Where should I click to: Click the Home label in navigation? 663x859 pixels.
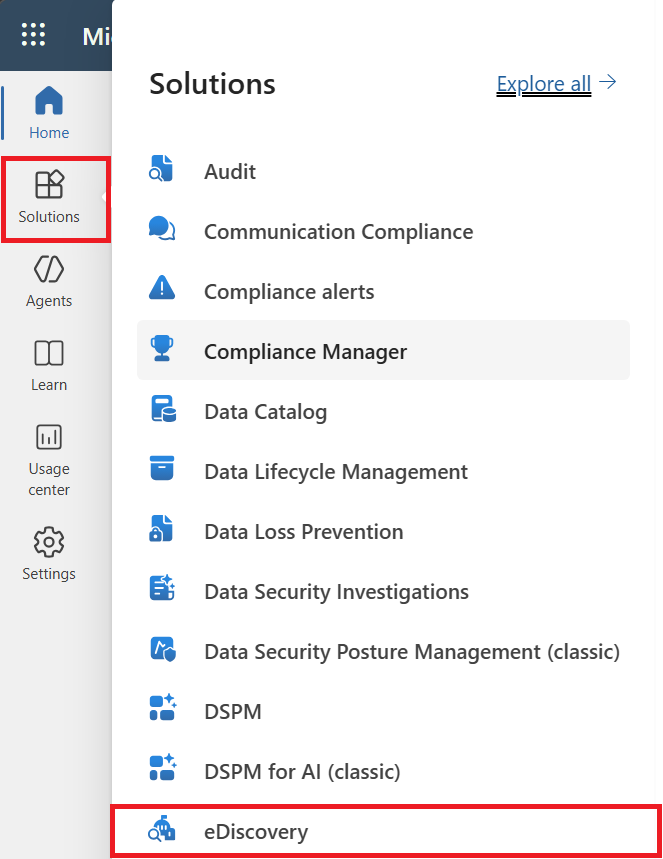pos(49,133)
